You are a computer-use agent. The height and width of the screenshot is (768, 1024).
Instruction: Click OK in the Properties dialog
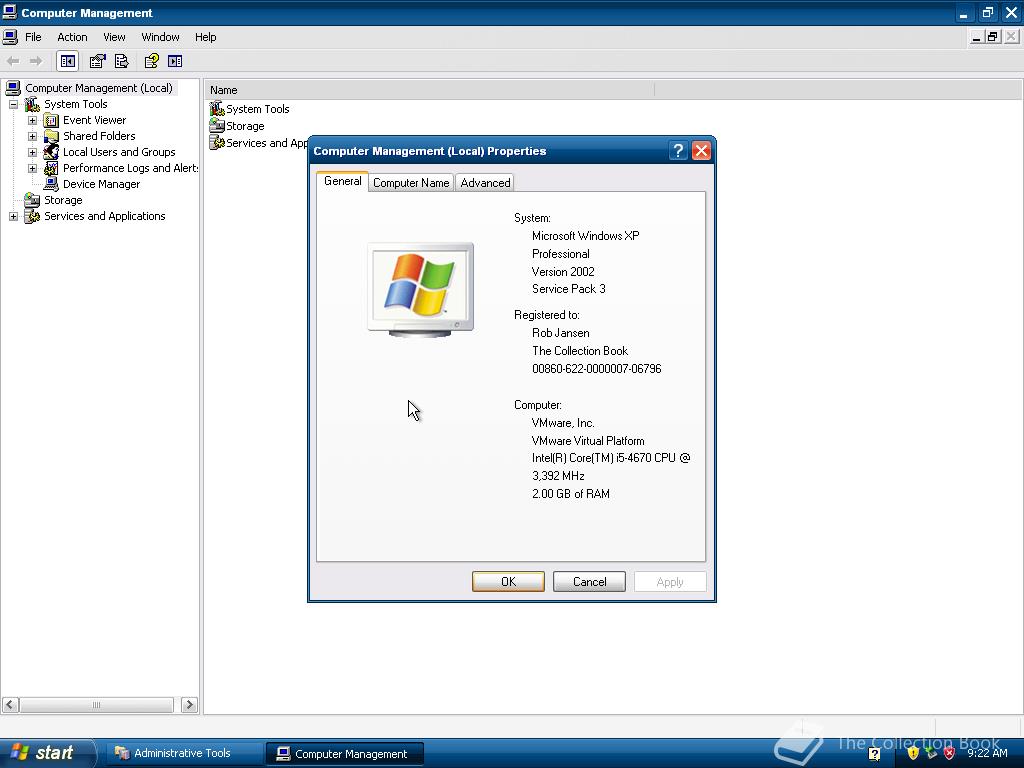click(x=508, y=582)
